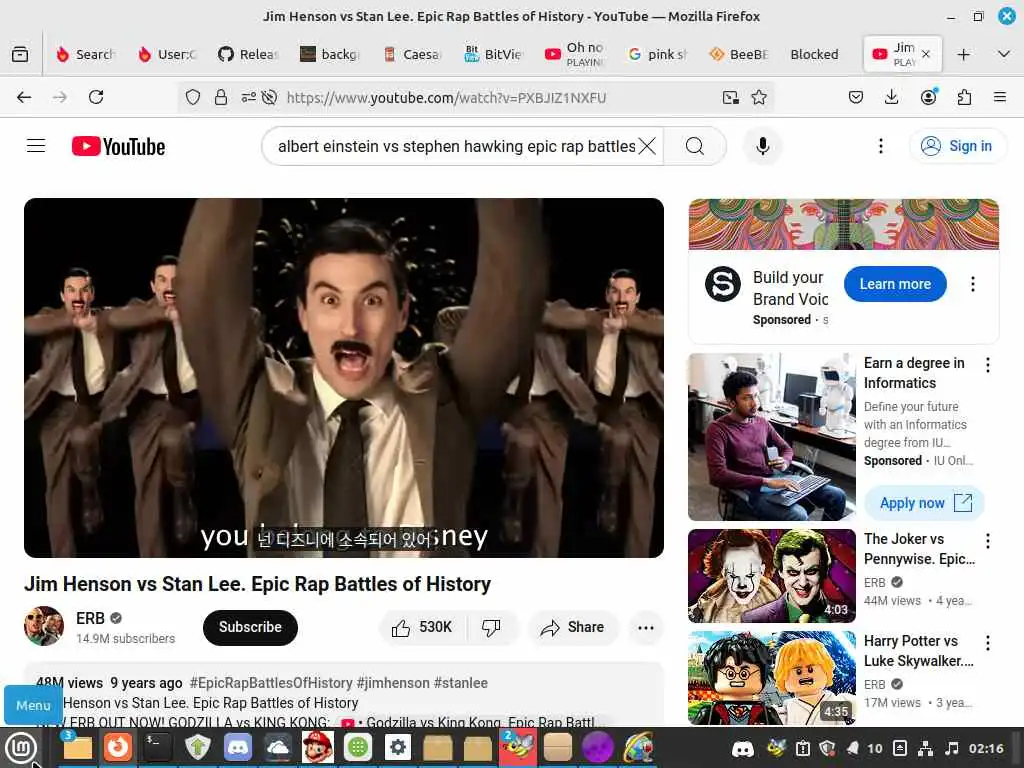Switch to the Caesar tab
1024x768 pixels.
tap(412, 54)
